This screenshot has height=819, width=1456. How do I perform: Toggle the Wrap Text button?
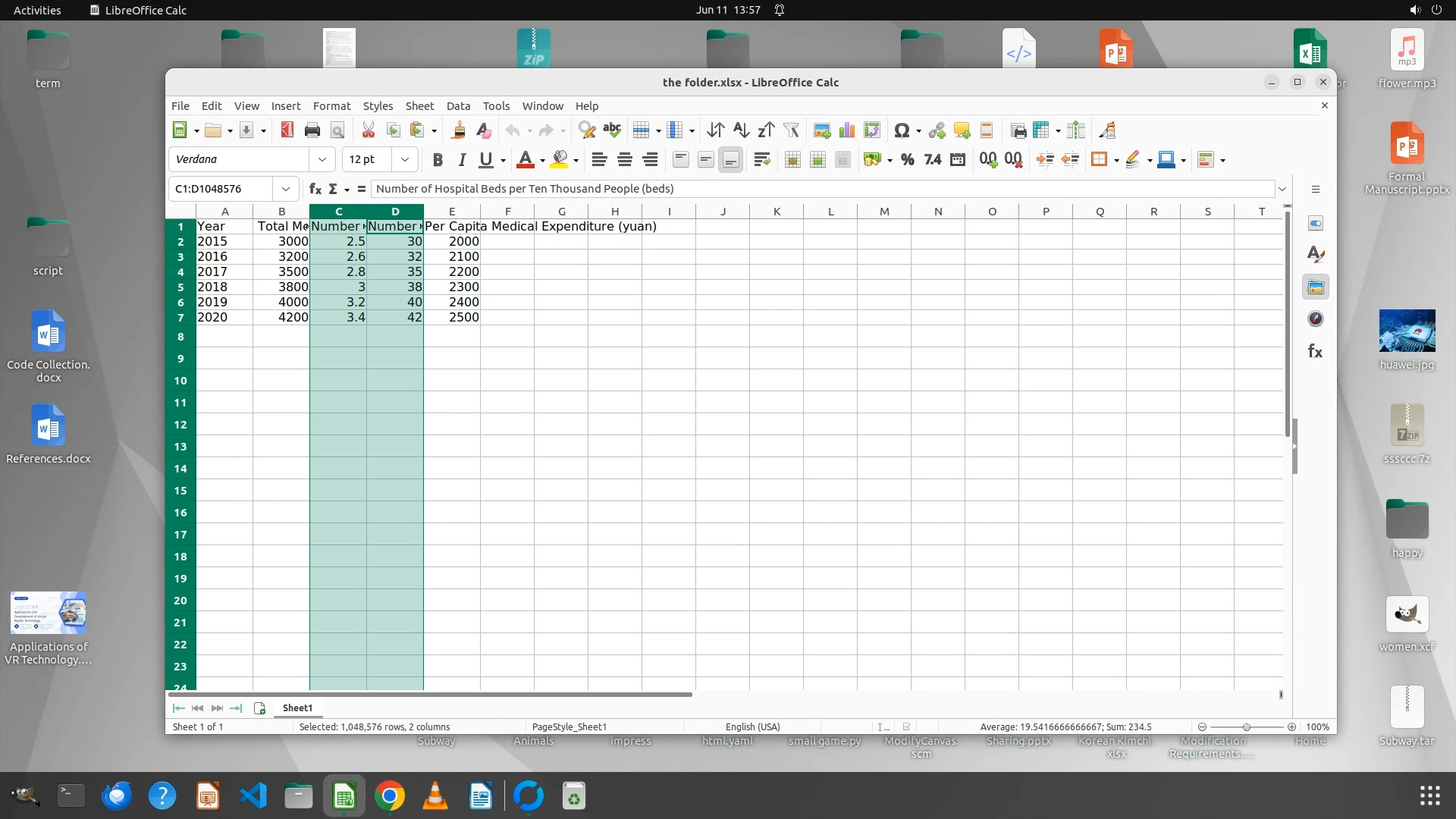click(x=761, y=159)
